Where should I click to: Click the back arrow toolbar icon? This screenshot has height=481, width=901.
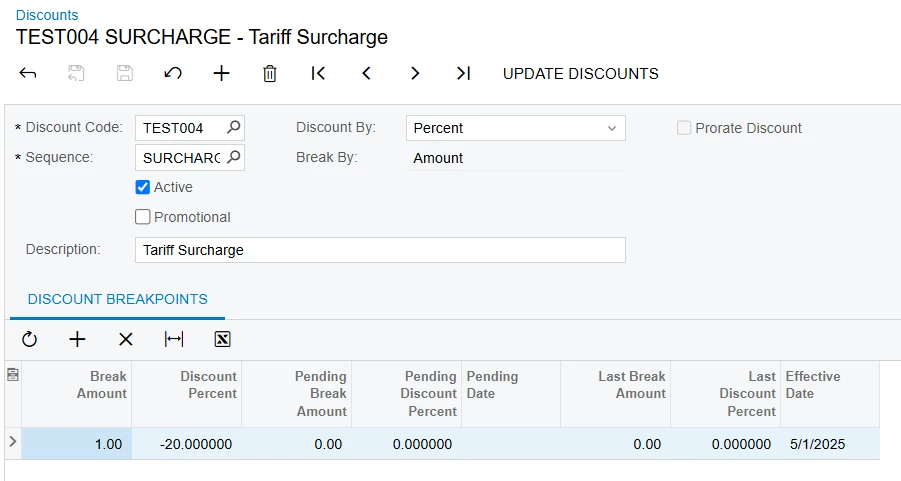point(28,73)
